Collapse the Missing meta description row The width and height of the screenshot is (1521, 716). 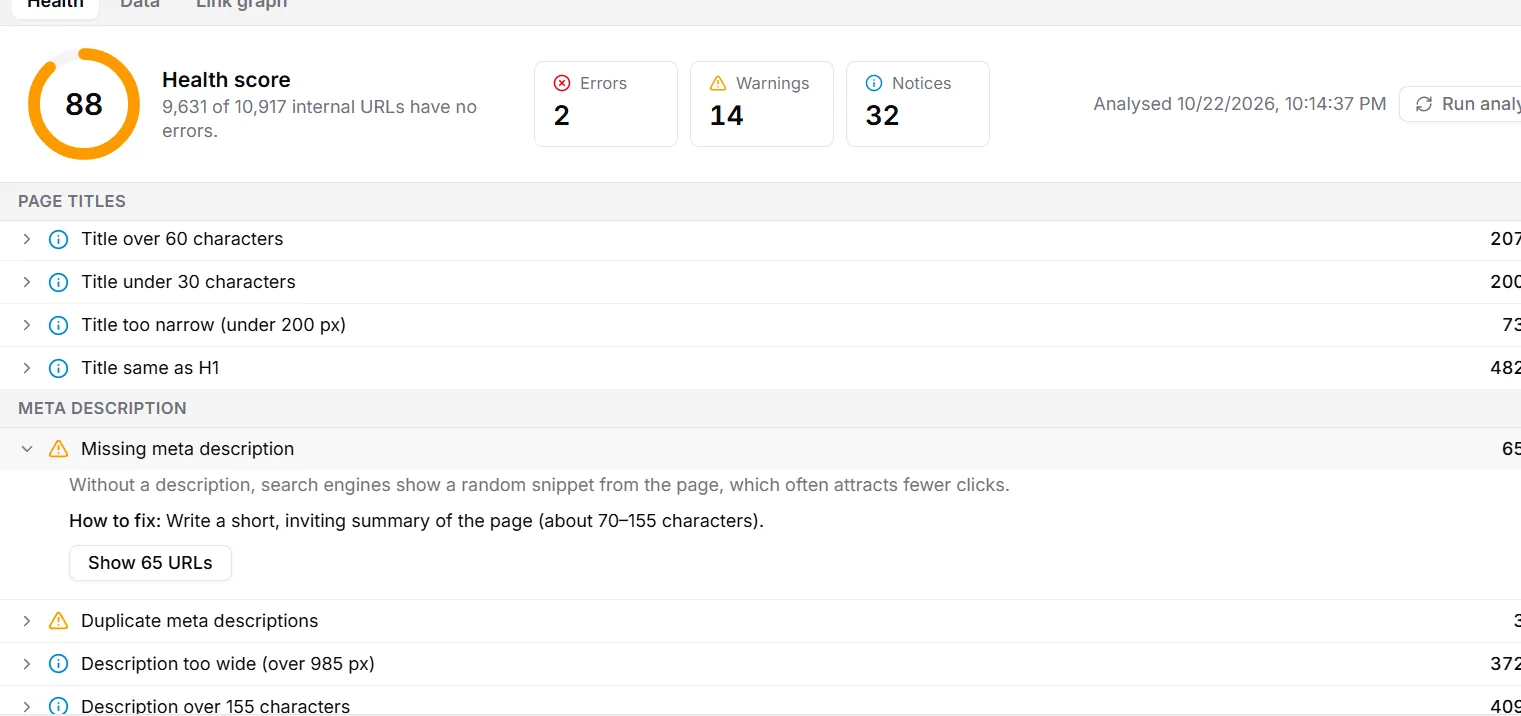point(27,449)
